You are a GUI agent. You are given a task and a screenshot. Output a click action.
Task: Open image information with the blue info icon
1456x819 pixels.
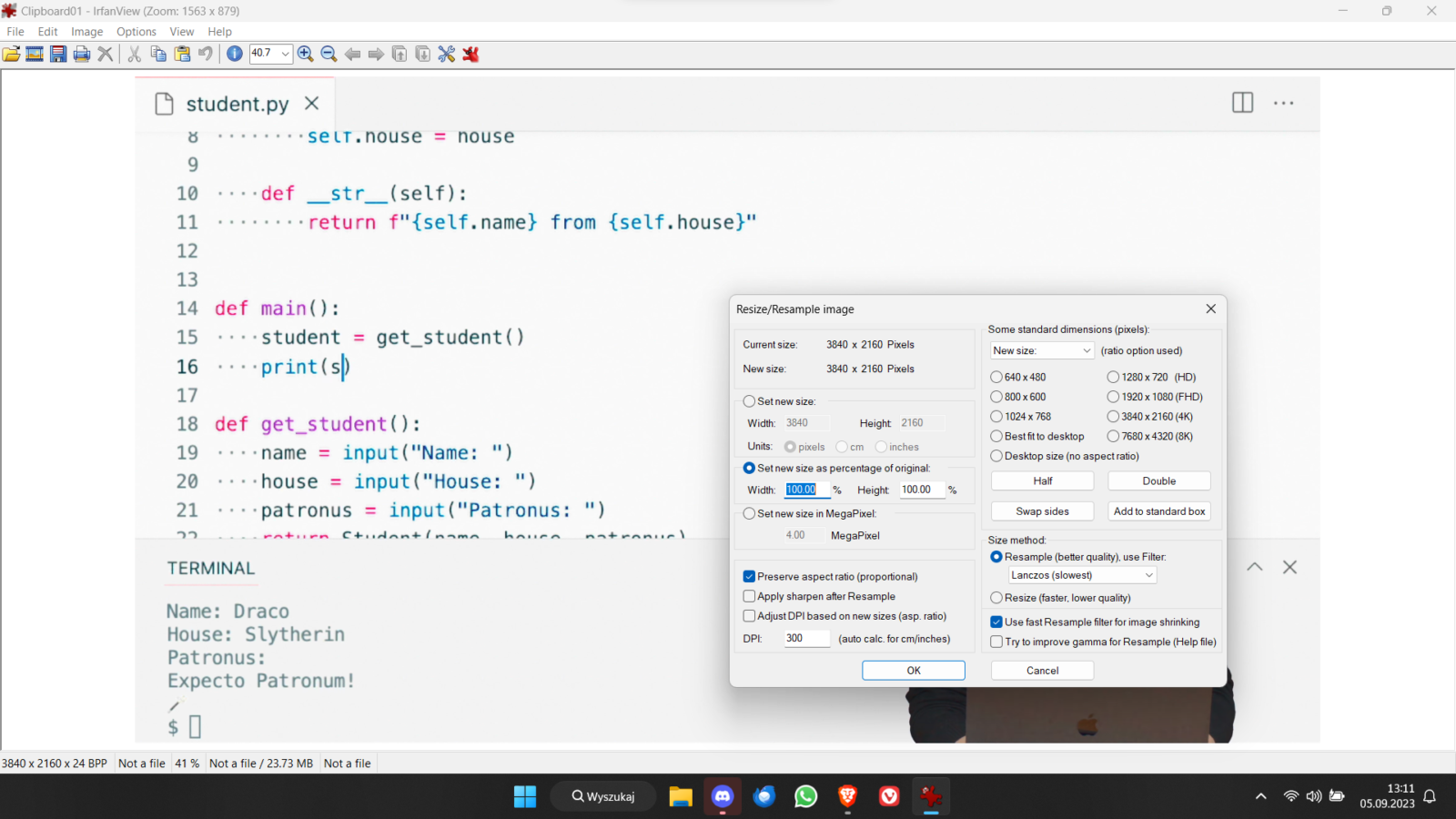[235, 55]
